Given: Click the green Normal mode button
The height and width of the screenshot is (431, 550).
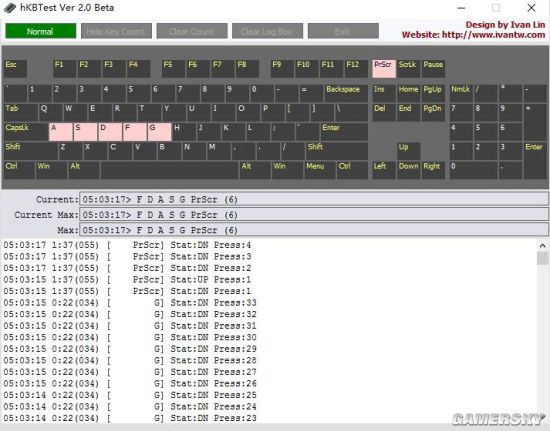Looking at the screenshot, I should point(41,31).
